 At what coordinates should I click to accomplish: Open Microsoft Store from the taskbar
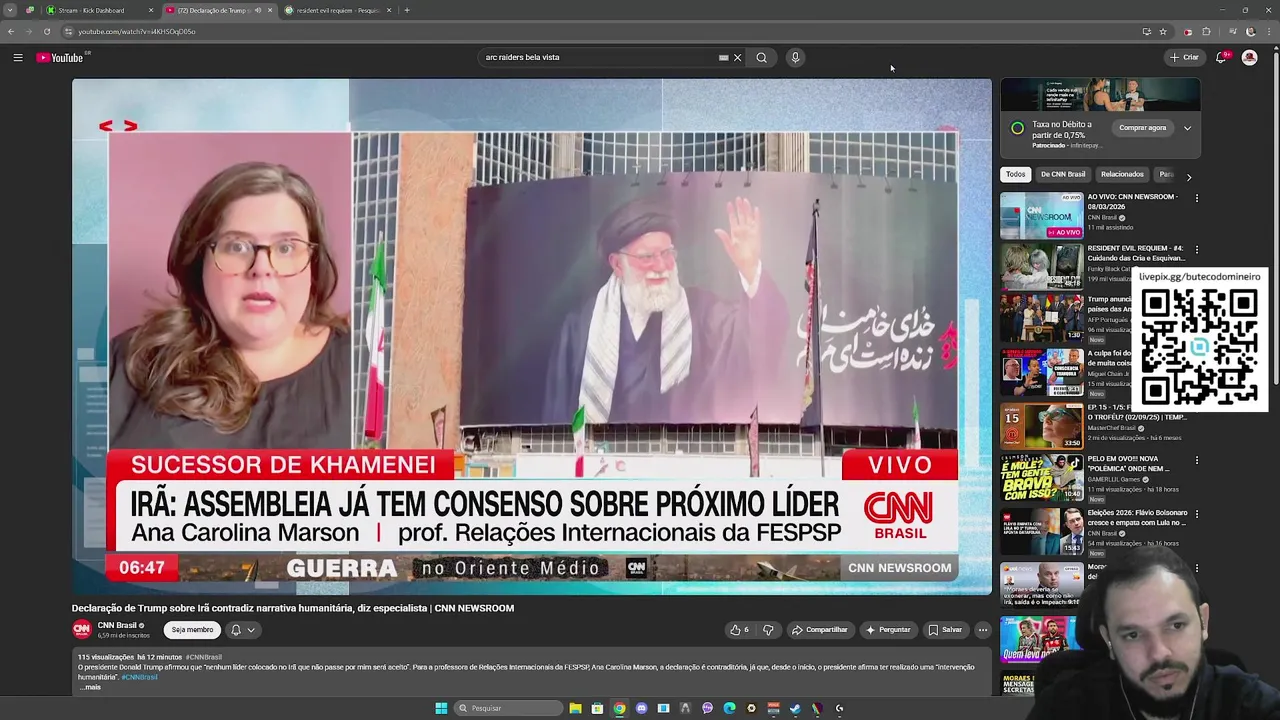coord(597,708)
